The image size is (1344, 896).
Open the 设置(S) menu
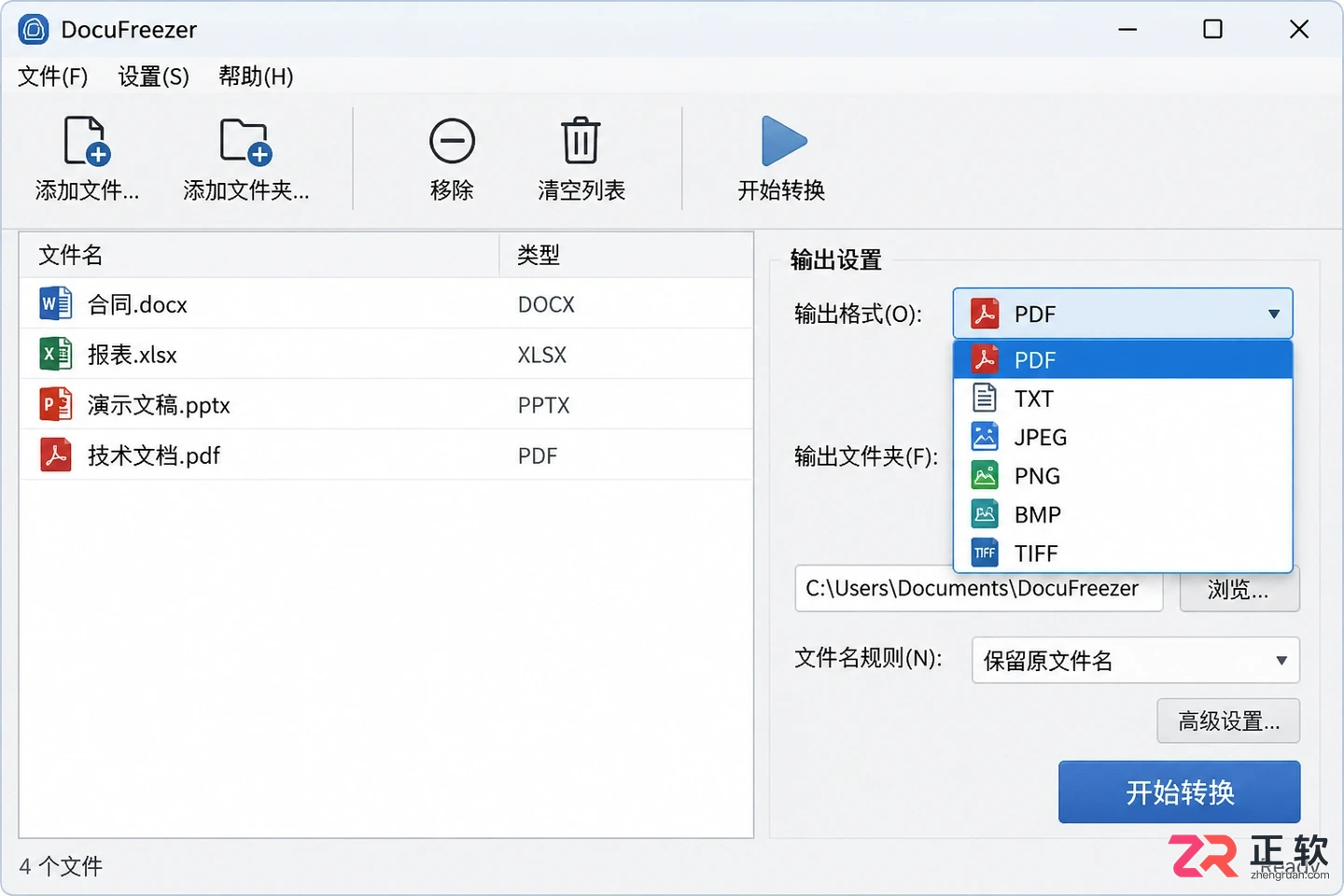tap(154, 77)
